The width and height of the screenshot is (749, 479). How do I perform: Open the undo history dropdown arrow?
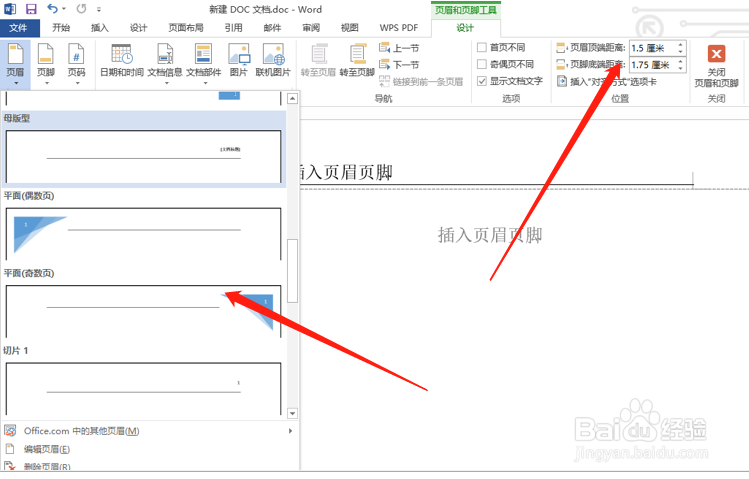click(x=64, y=9)
